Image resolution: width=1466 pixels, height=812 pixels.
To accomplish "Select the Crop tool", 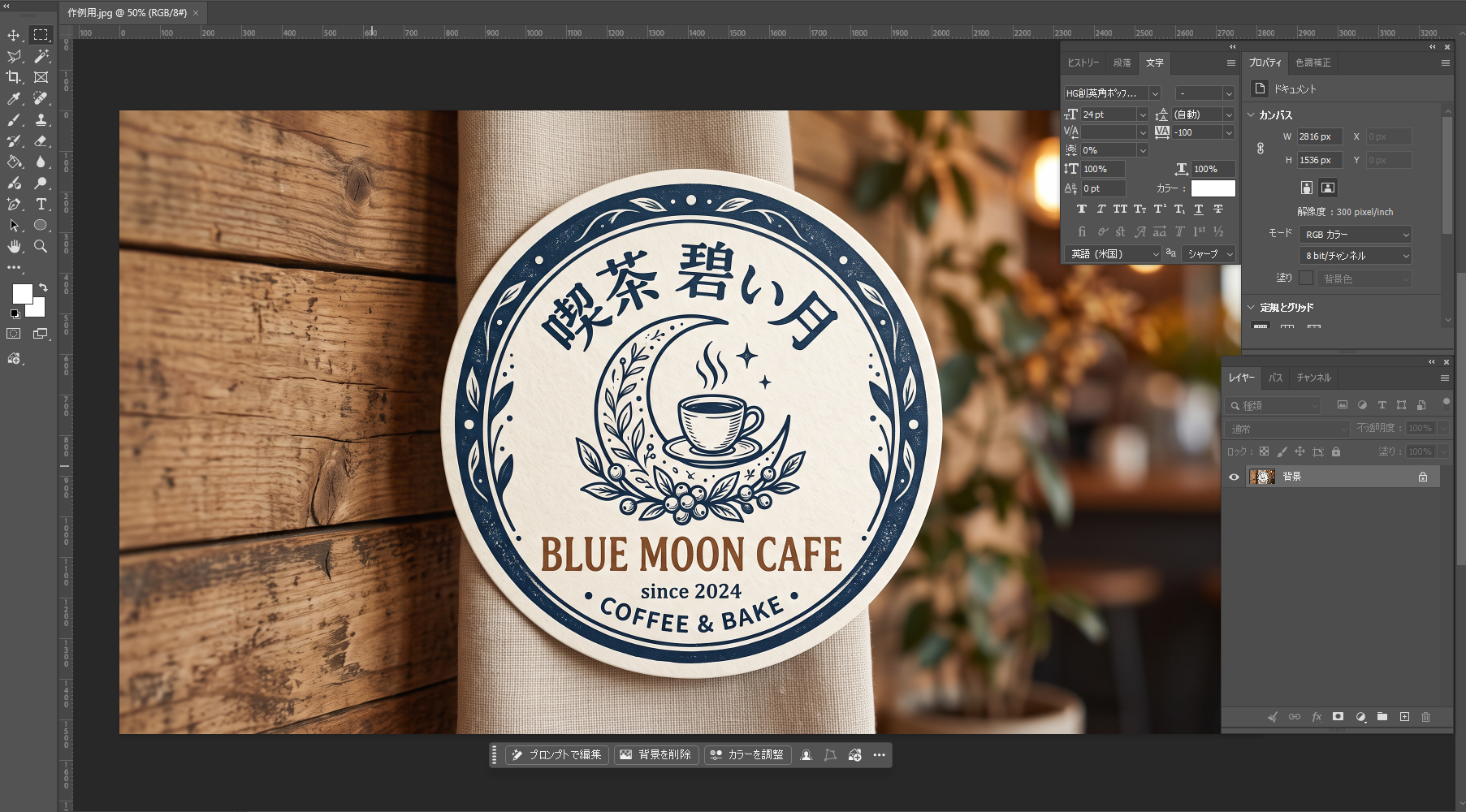I will point(14,77).
